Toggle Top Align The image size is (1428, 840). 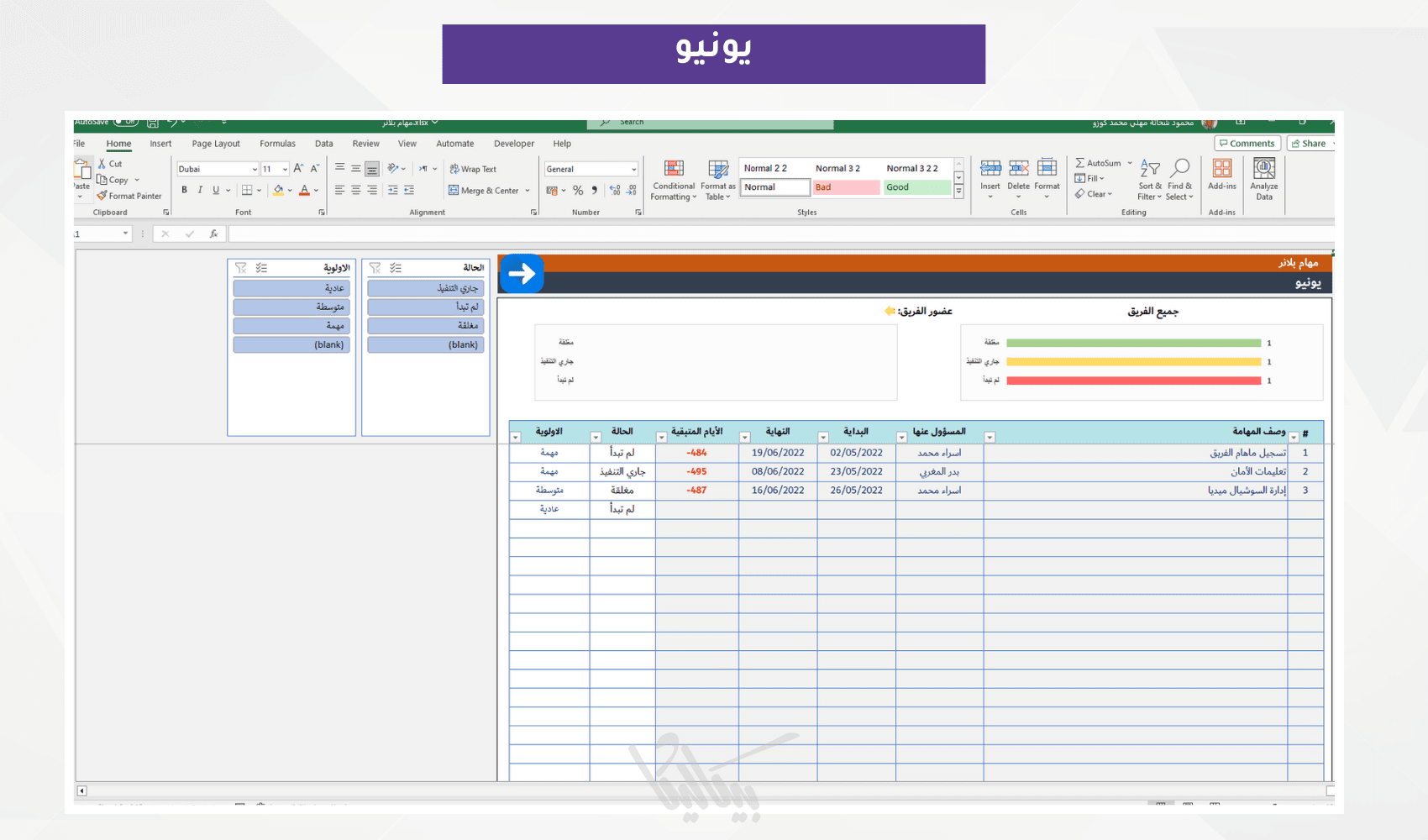(x=339, y=168)
